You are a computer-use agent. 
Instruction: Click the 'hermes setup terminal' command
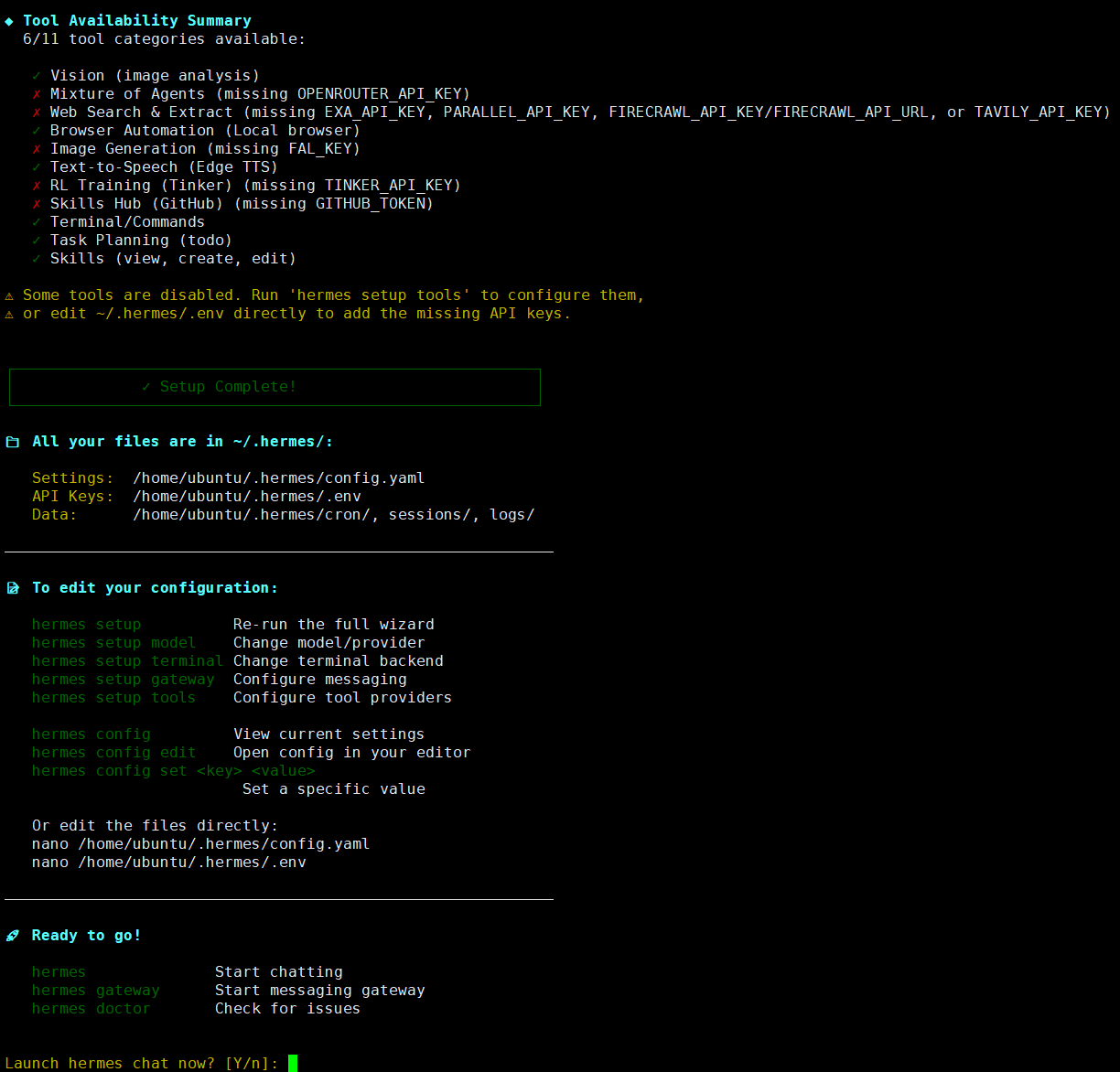pyautogui.click(x=128, y=661)
